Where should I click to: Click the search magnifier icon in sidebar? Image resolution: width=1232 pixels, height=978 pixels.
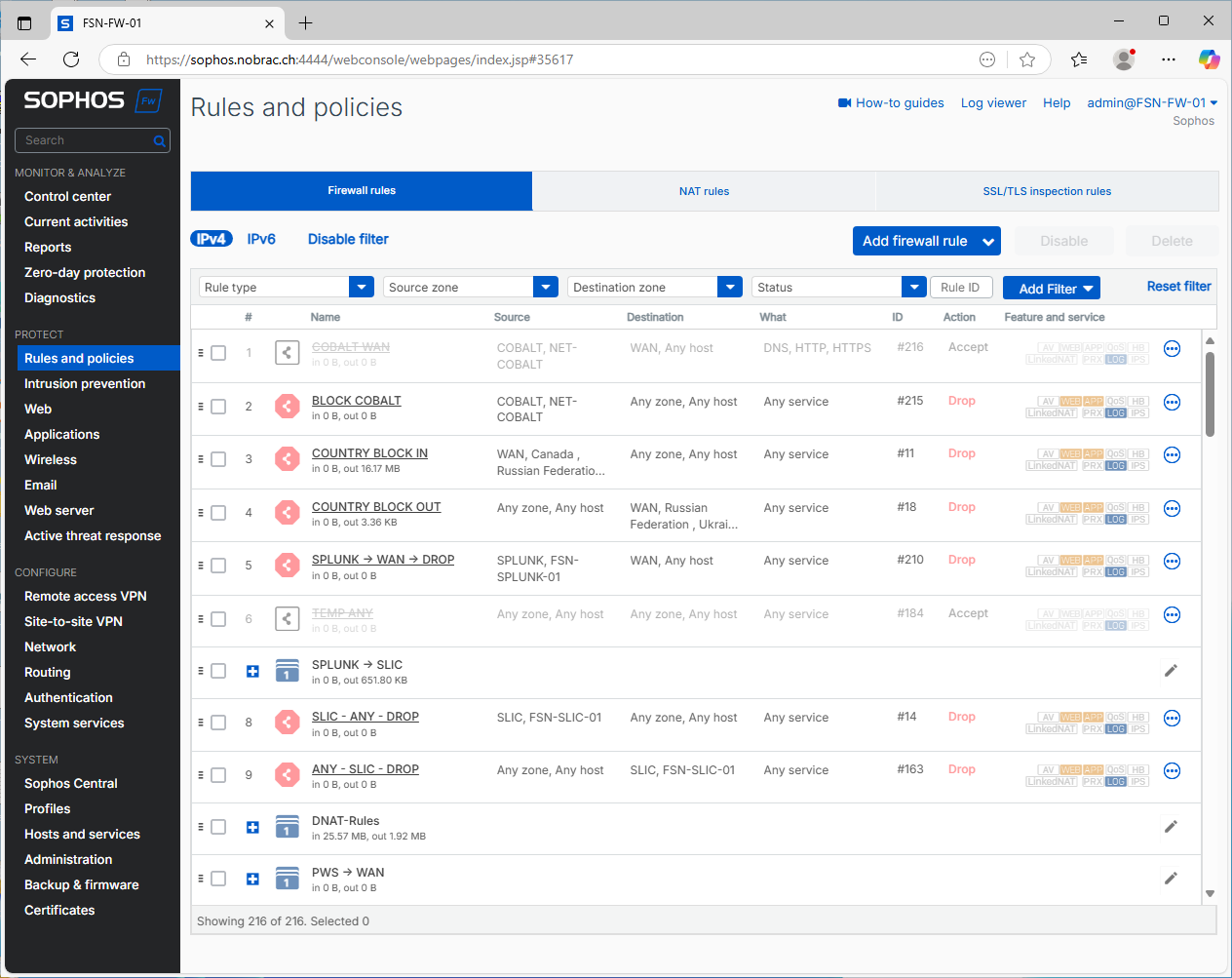tap(159, 141)
